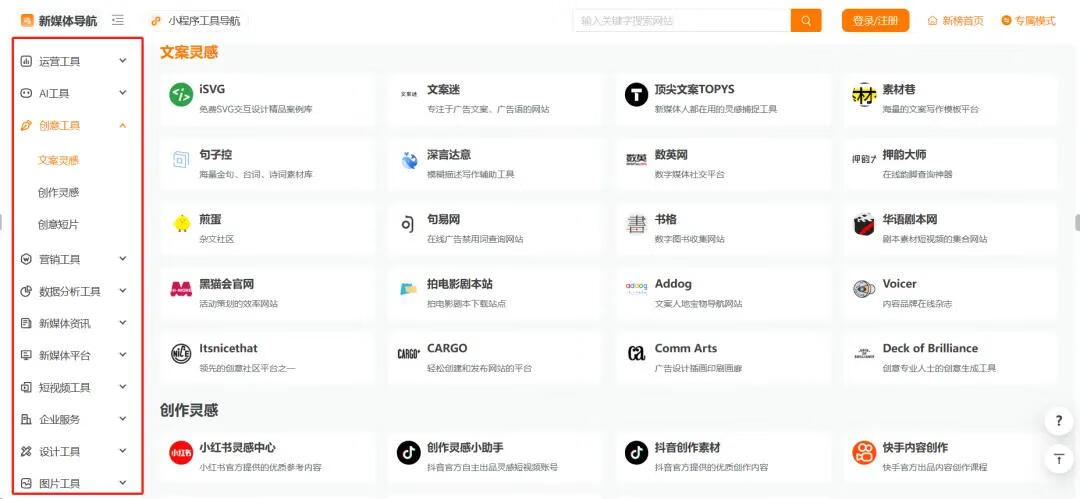This screenshot has height=499, width=1080.
Task: Focus the keyword search input field
Action: (680, 21)
